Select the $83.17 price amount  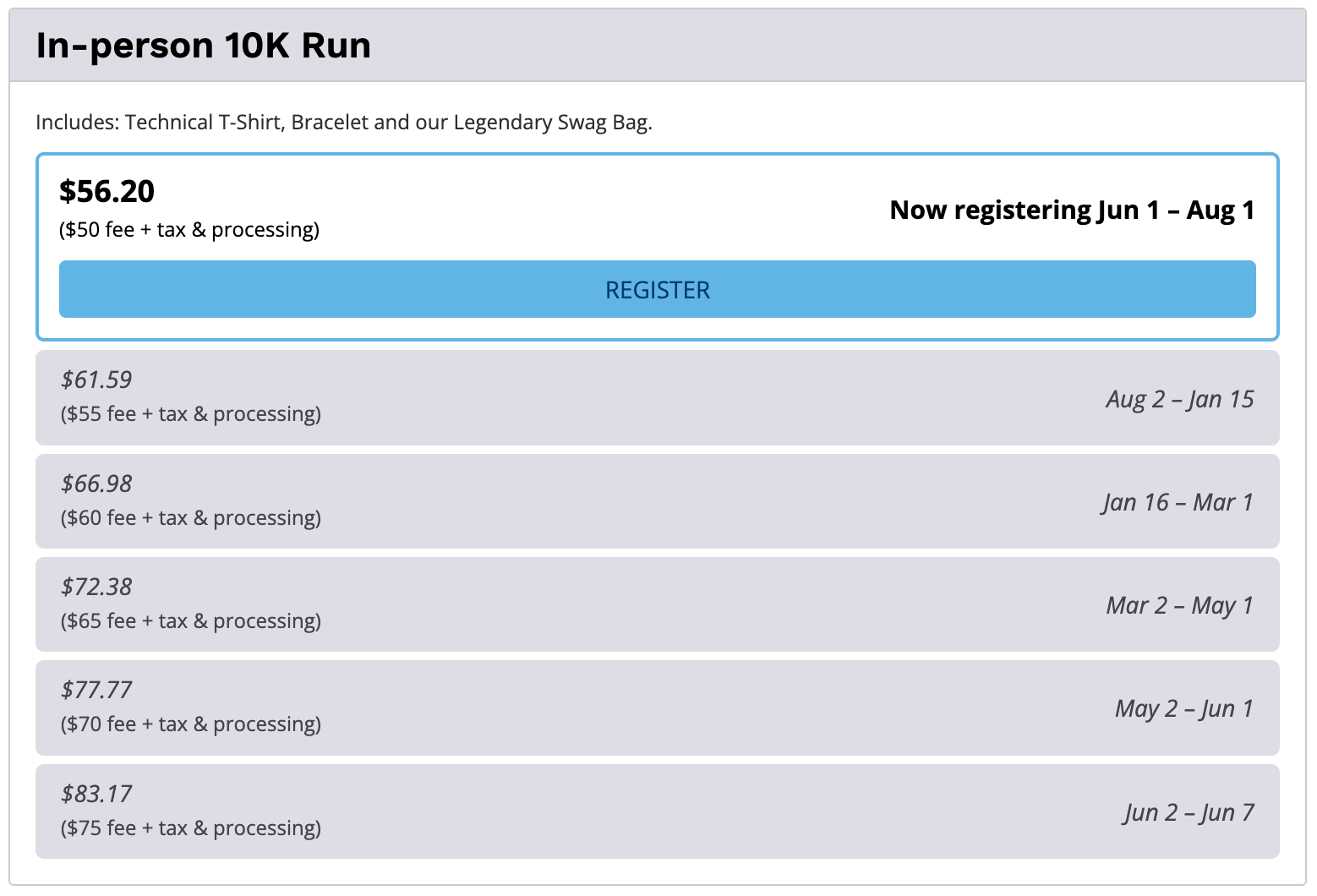pos(96,794)
